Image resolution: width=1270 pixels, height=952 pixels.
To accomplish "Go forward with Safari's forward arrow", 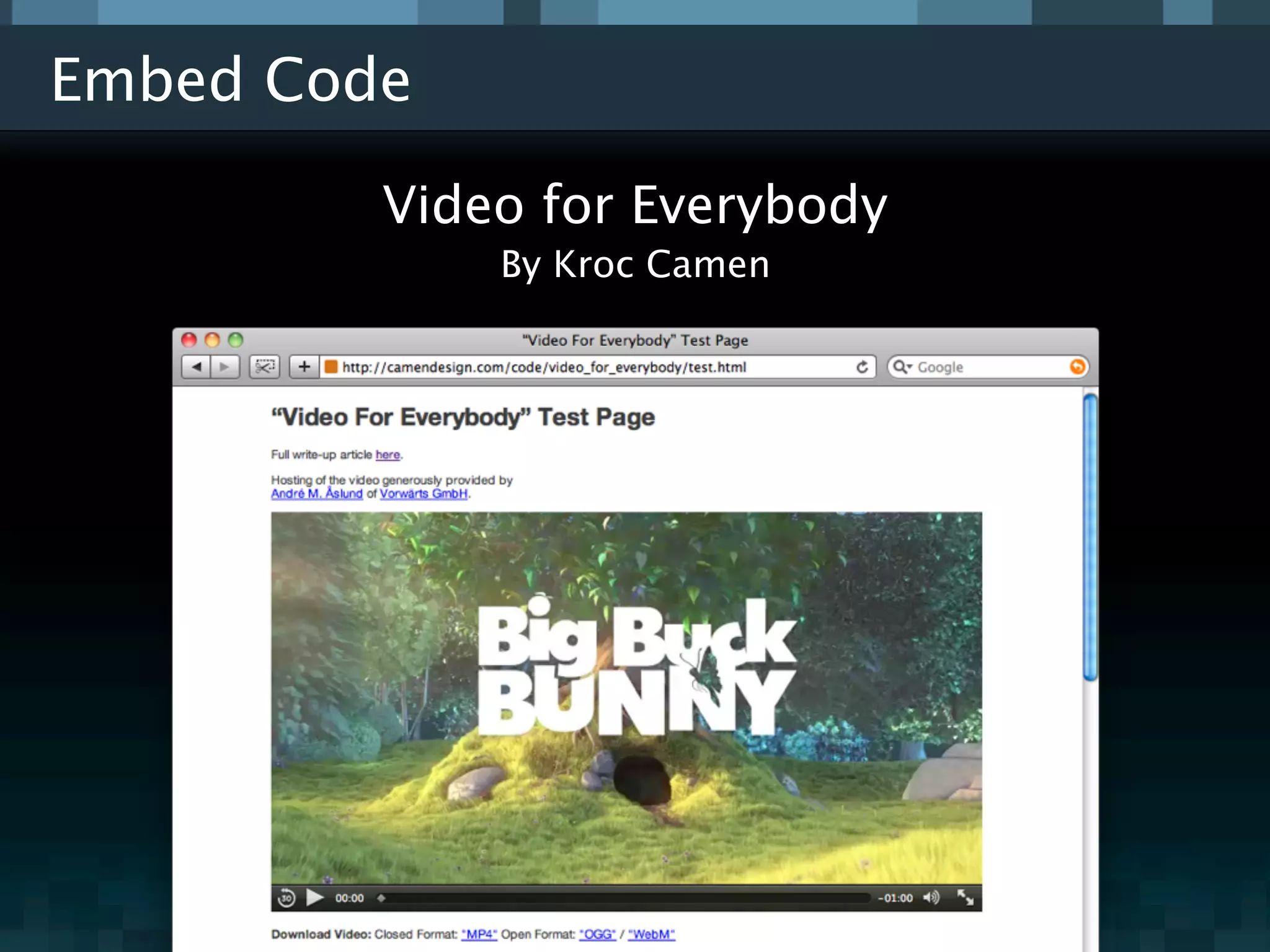I will tap(224, 367).
